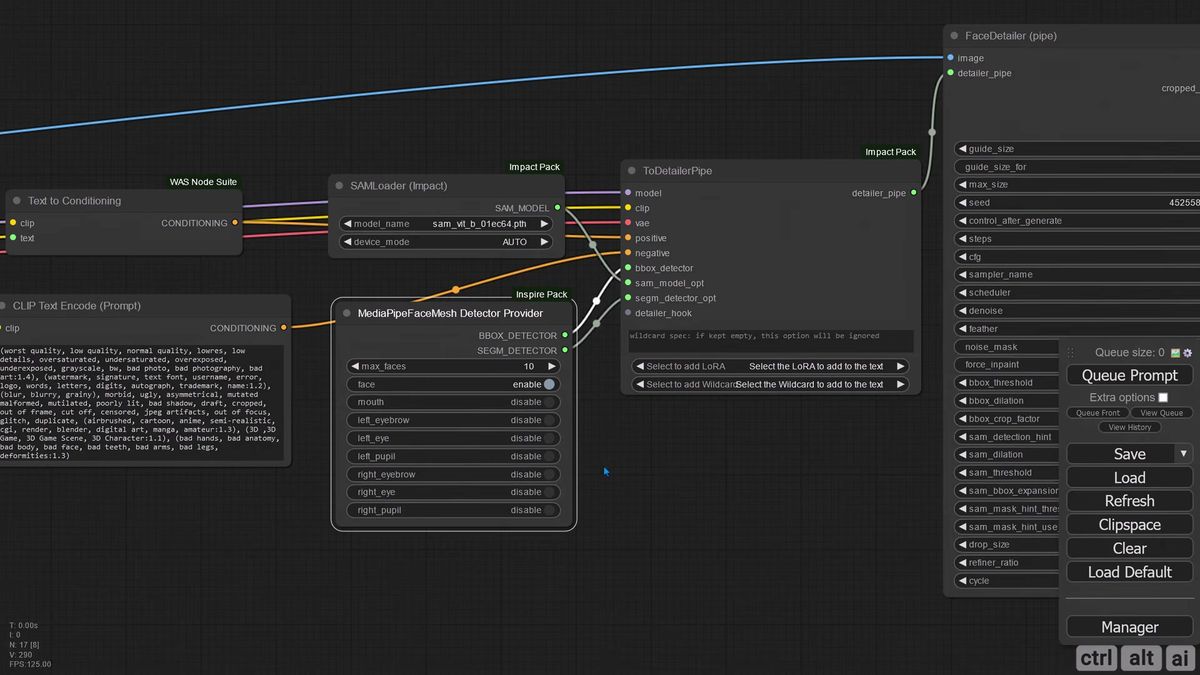Screen dimensions: 1200x675
Task: Collapse the SAMLoader (Impact) node via its title dot
Action: tap(339, 186)
